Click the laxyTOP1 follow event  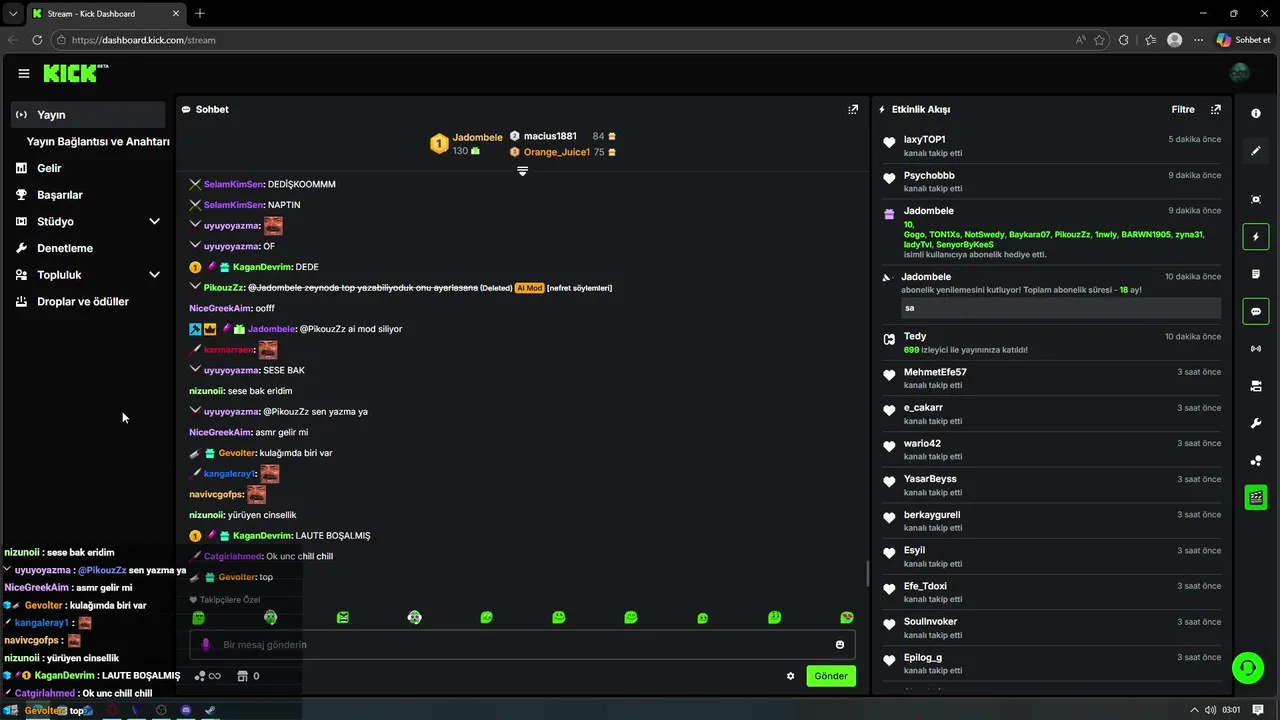(x=1051, y=146)
